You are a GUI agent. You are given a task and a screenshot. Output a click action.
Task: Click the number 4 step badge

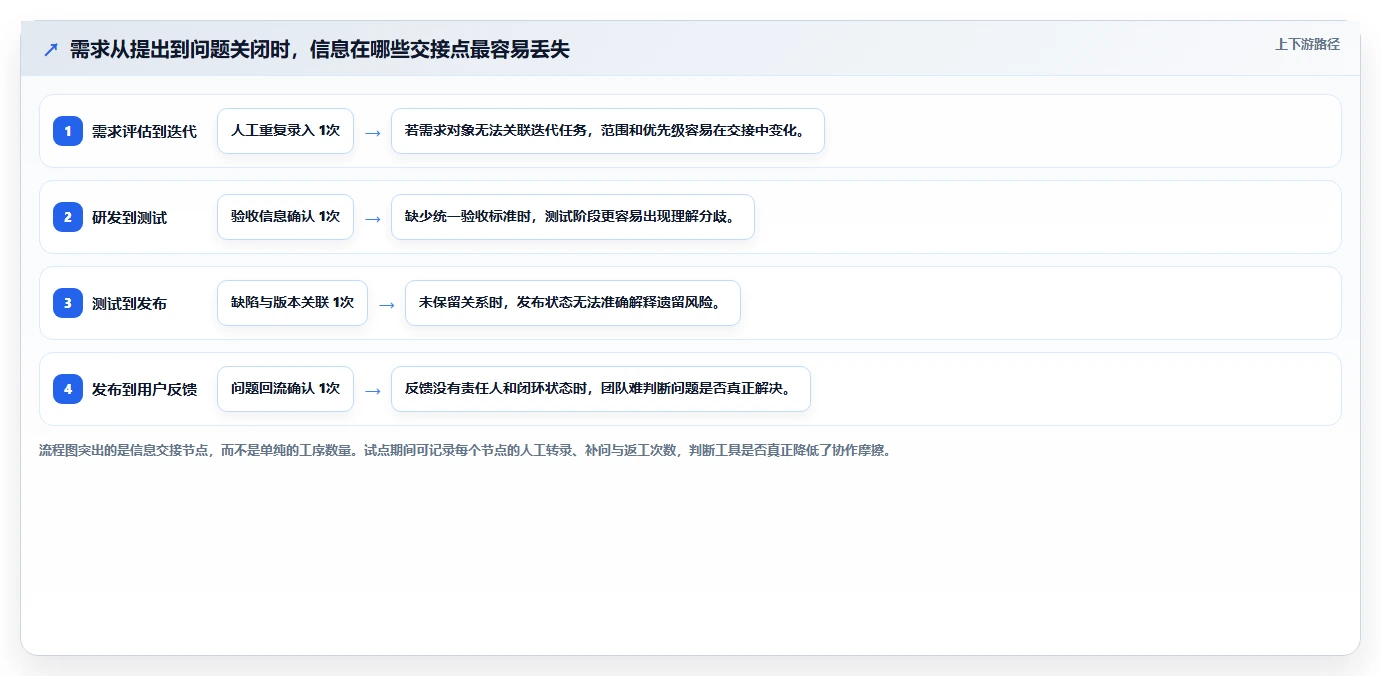point(68,389)
